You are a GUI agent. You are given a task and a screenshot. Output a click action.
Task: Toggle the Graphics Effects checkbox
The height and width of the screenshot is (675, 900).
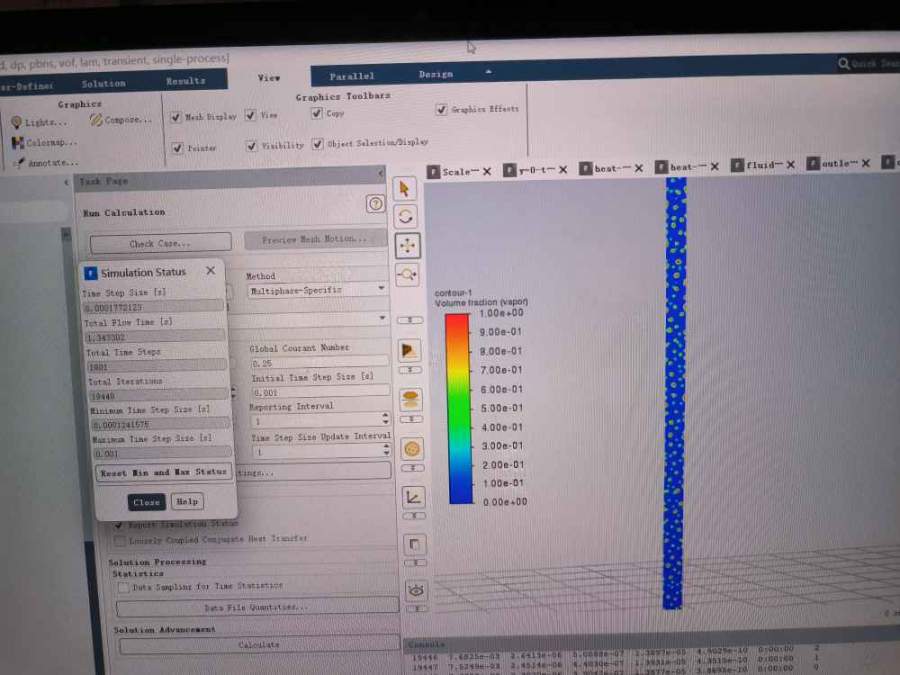coord(441,109)
